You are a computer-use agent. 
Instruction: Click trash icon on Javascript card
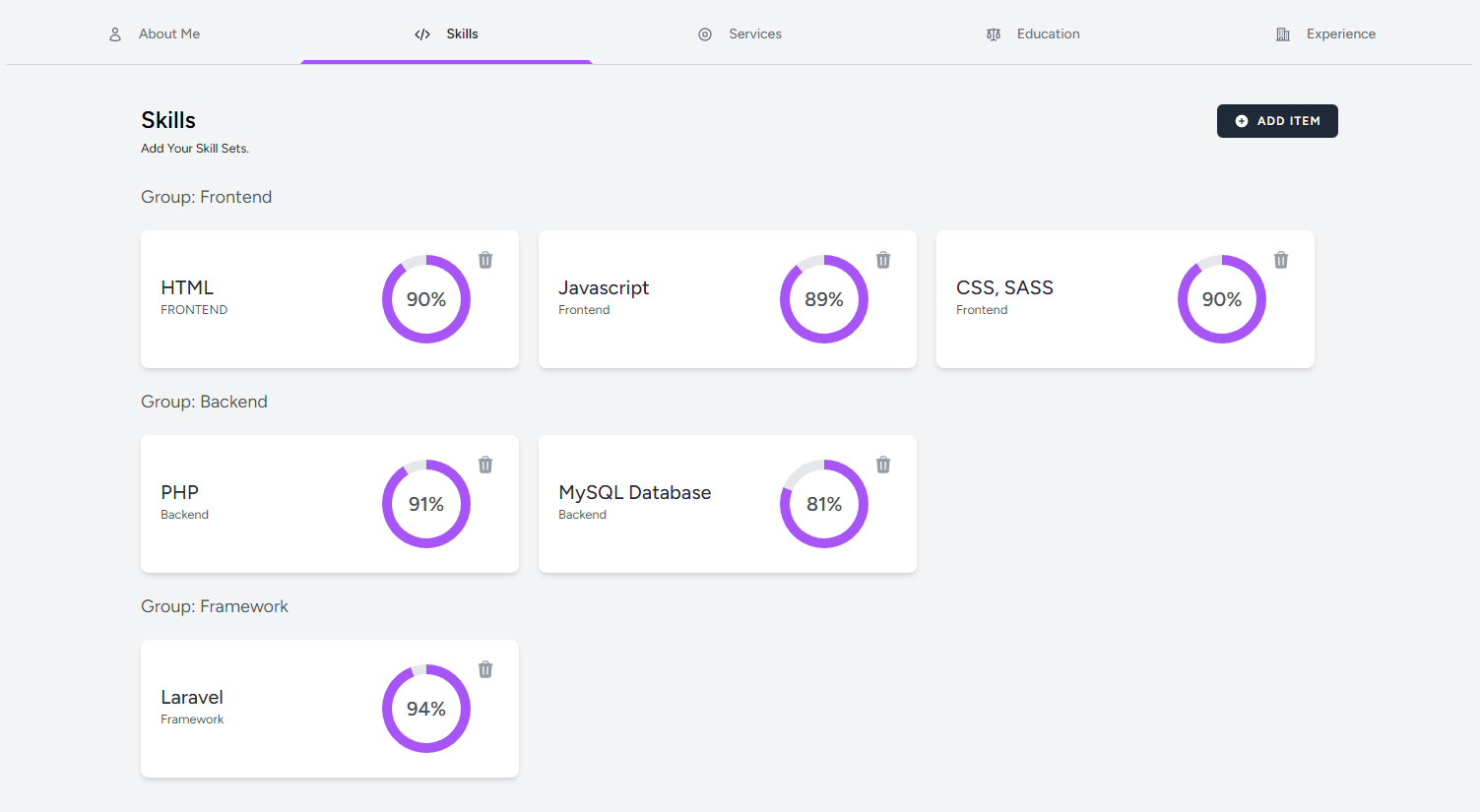click(x=883, y=260)
